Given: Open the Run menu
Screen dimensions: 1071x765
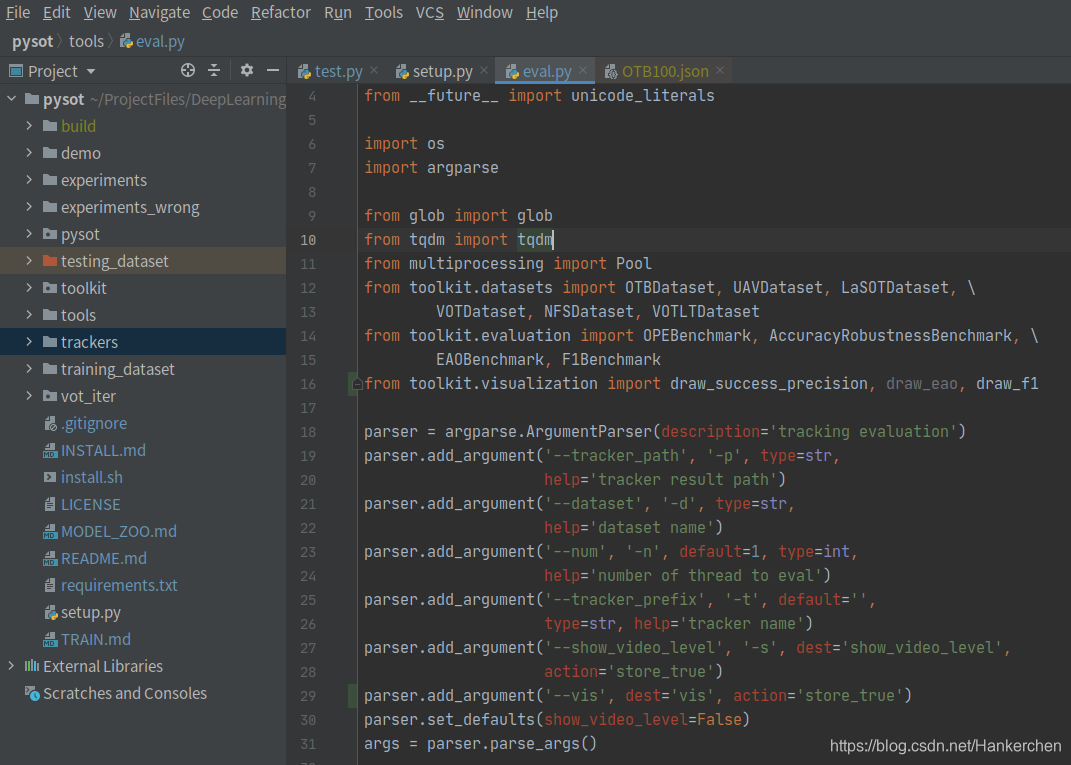Looking at the screenshot, I should pos(337,12).
